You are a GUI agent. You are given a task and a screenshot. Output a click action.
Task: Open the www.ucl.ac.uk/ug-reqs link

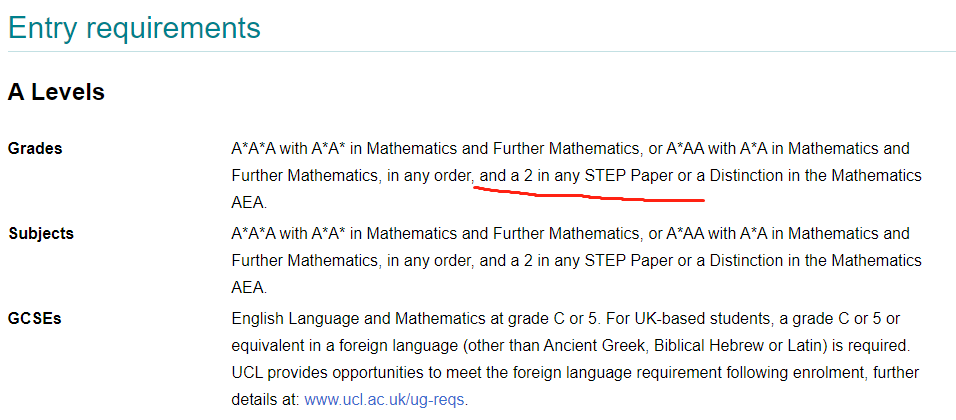385,400
